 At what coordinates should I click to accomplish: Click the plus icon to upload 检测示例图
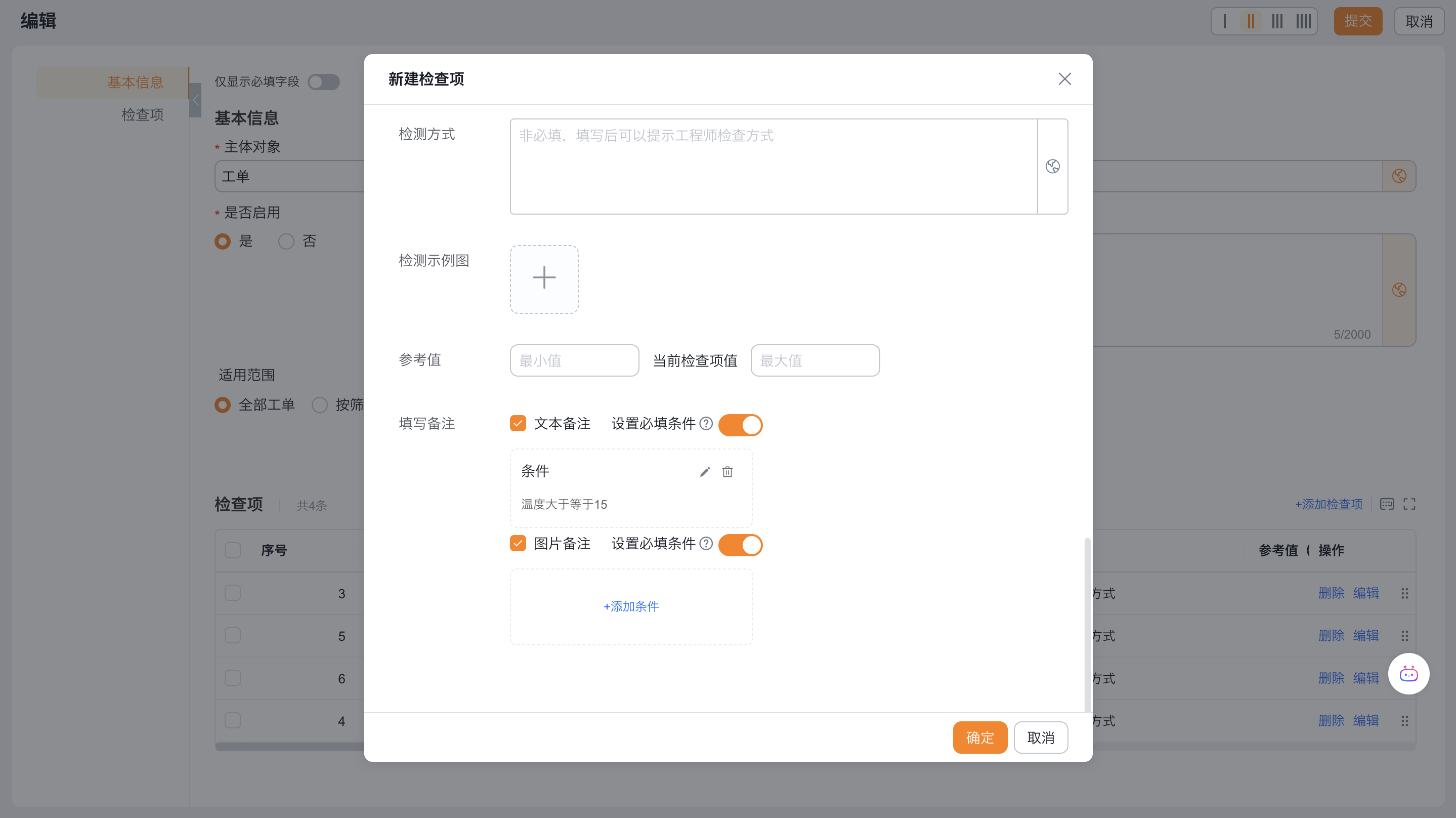point(544,278)
